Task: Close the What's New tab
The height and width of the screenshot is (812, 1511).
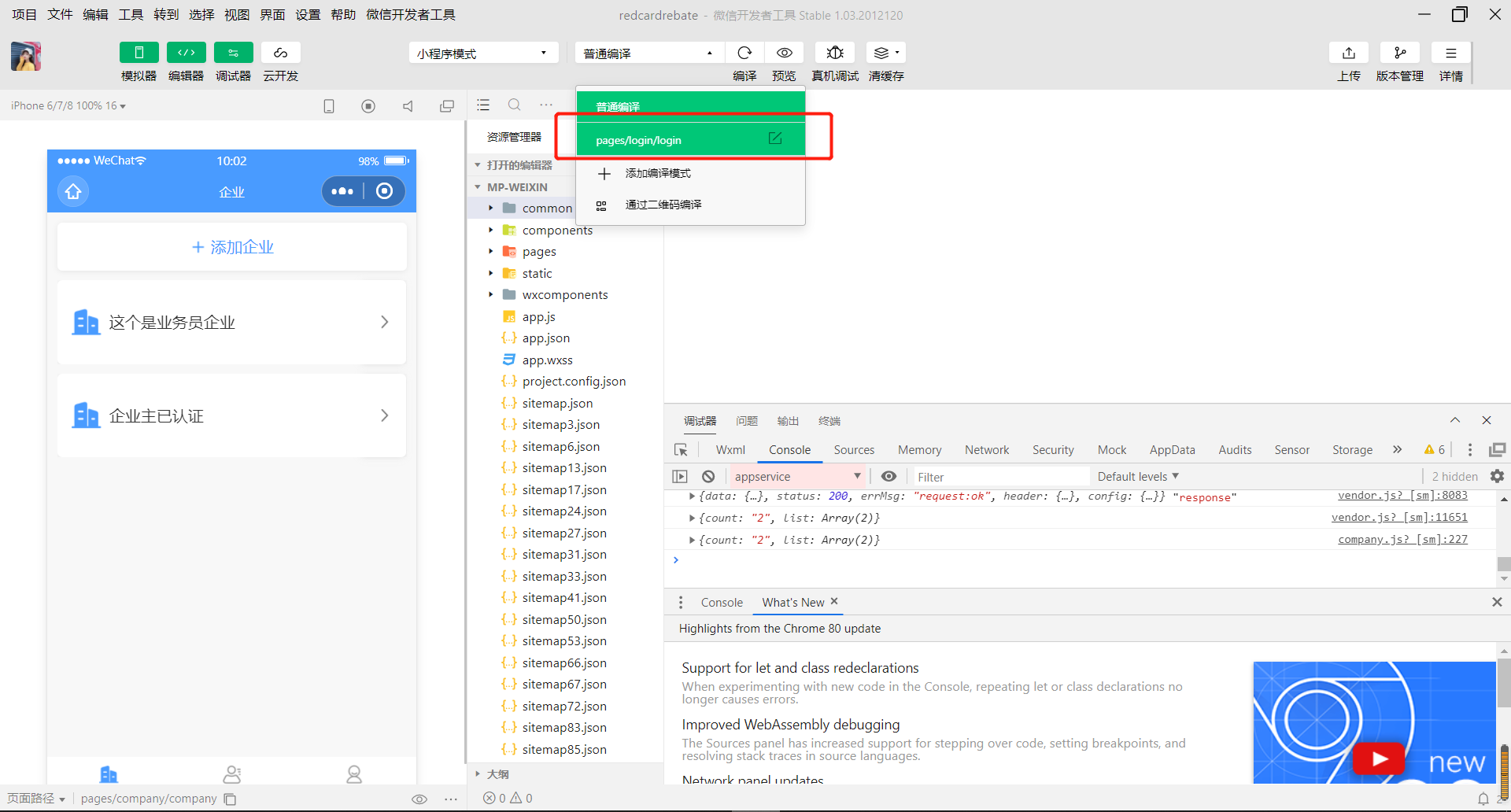Action: 834,601
